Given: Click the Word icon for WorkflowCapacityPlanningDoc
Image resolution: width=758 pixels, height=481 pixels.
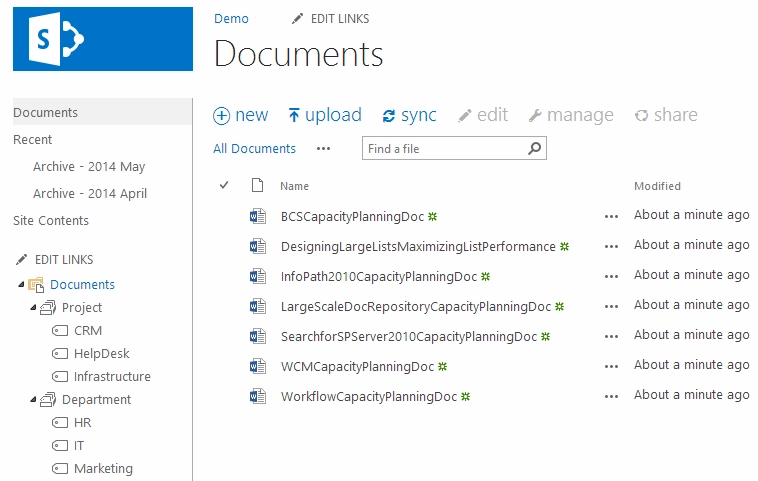Looking at the screenshot, I should tap(258, 396).
